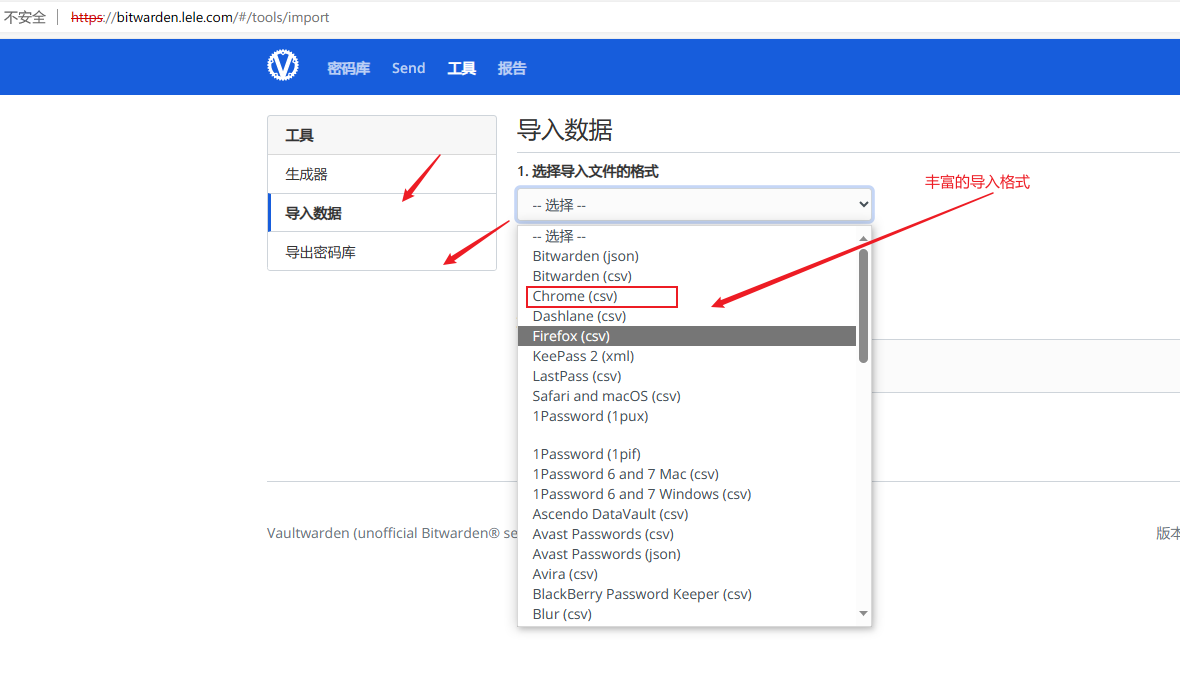Choose 1Password 6 and 7 Mac (csv)

(x=686, y=474)
